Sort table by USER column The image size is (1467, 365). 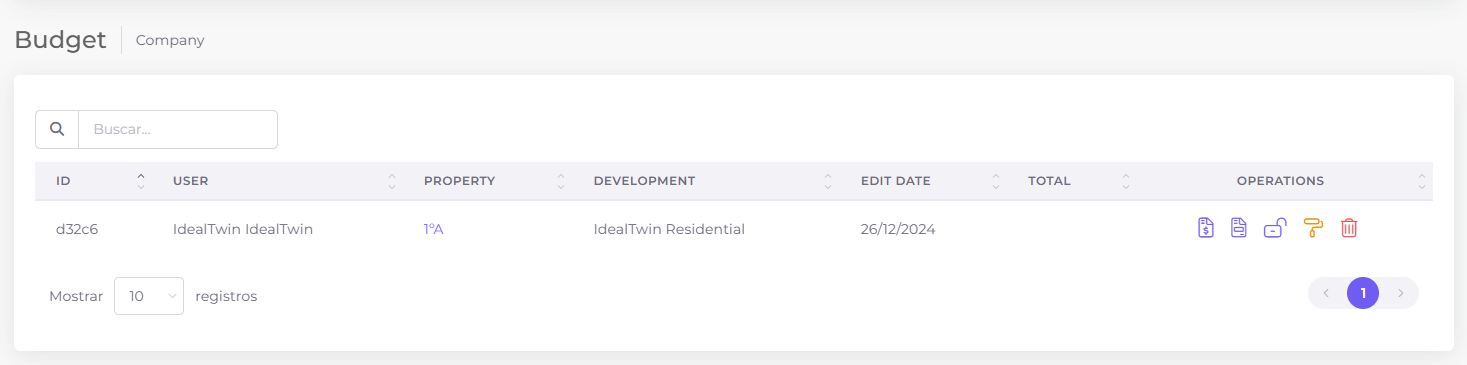pos(285,181)
